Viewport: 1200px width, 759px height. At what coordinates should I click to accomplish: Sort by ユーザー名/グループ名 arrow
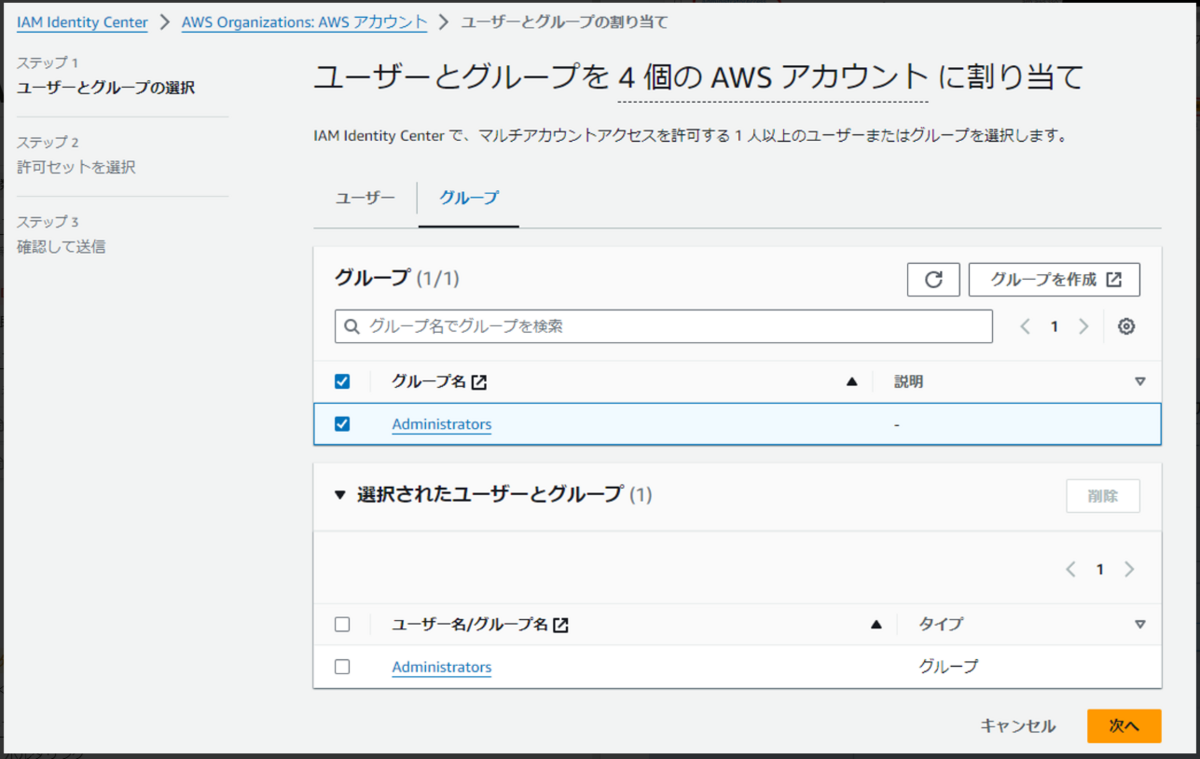pyautogui.click(x=877, y=624)
